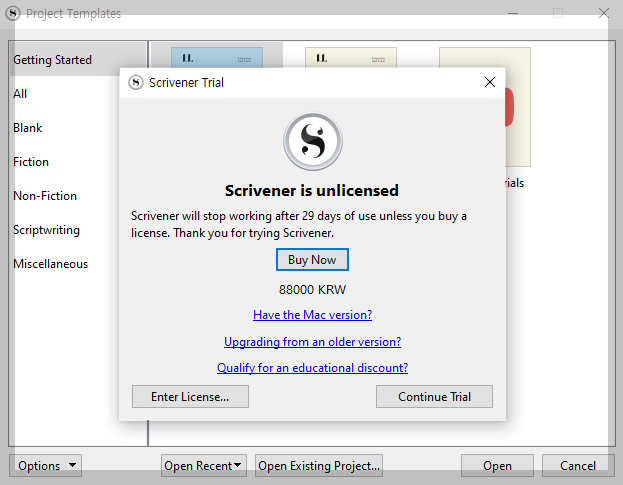The height and width of the screenshot is (485, 623).
Task: Choose Continue Trial
Action: pyautogui.click(x=434, y=396)
